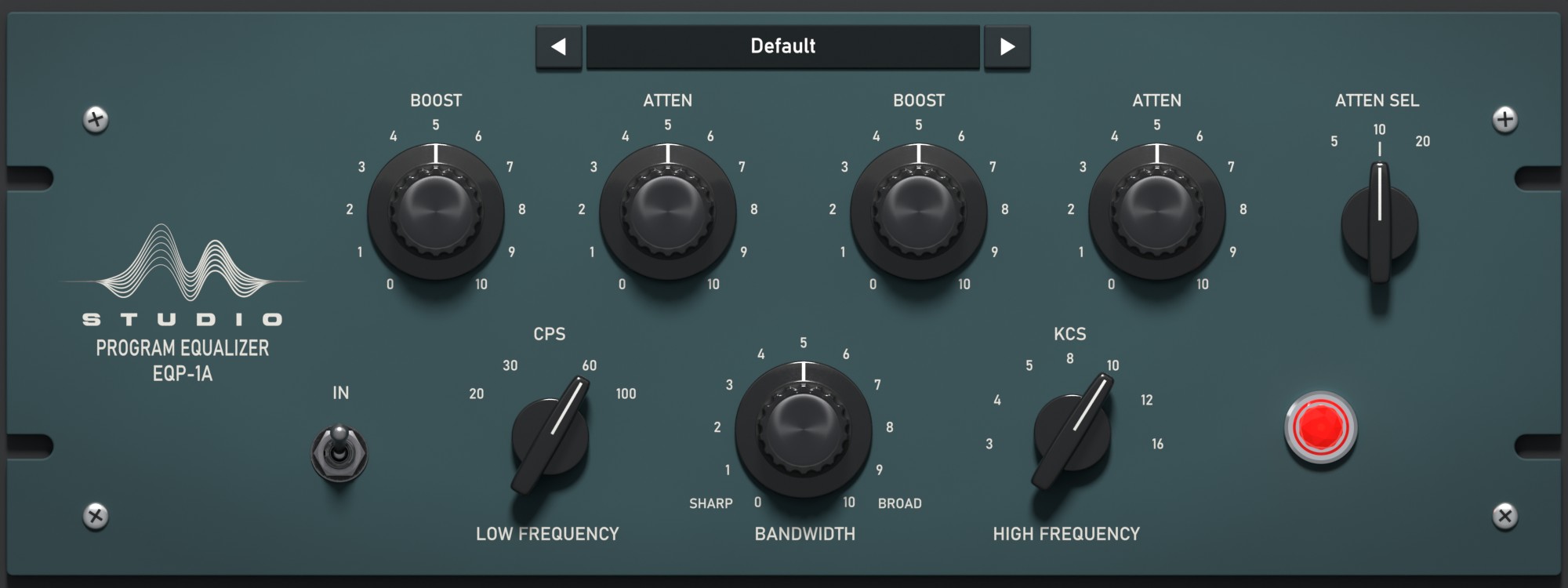Click the CPS low frequency selector knob

pyautogui.click(x=550, y=436)
